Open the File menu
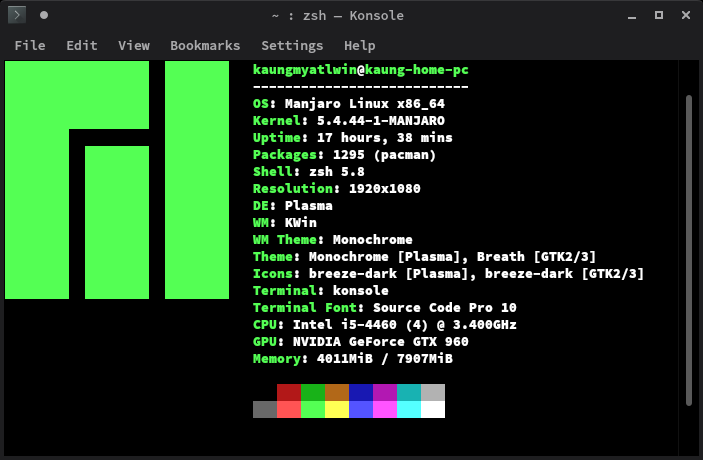 pyautogui.click(x=30, y=45)
